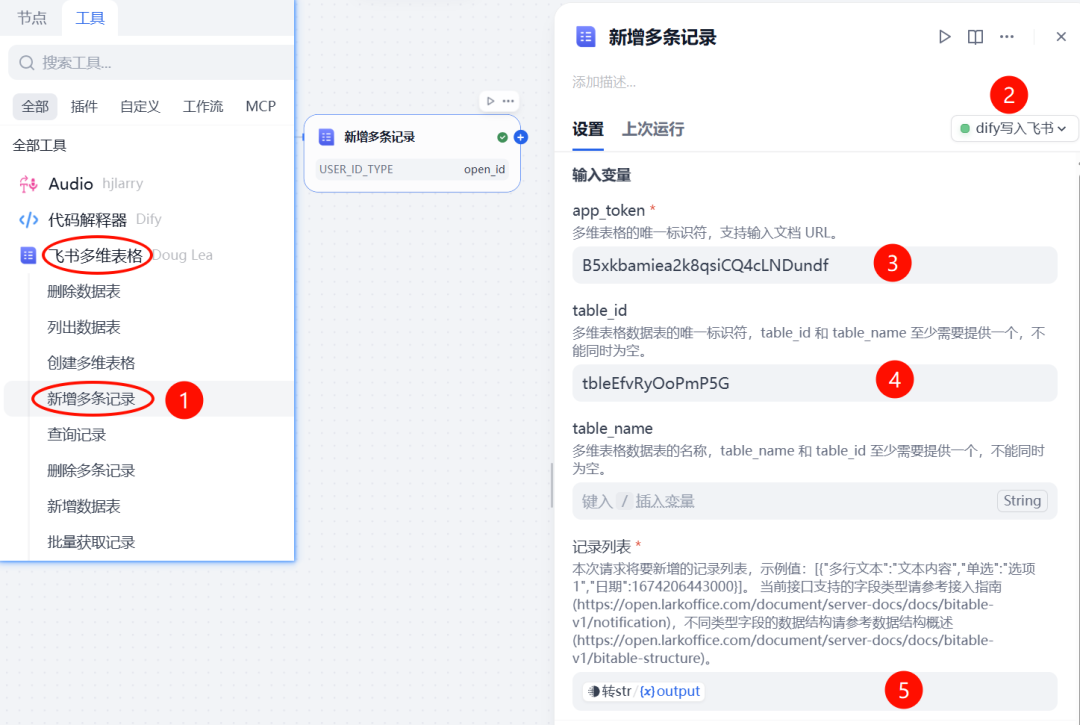Select the MCP filter tab
The height and width of the screenshot is (725, 1080).
tap(260, 106)
